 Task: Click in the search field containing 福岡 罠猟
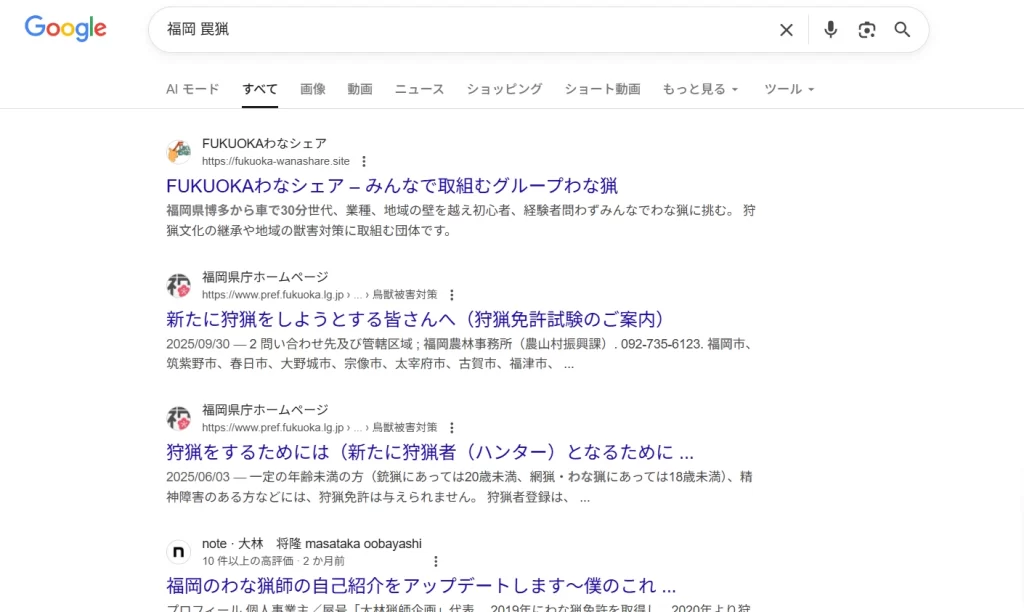tap(460, 30)
